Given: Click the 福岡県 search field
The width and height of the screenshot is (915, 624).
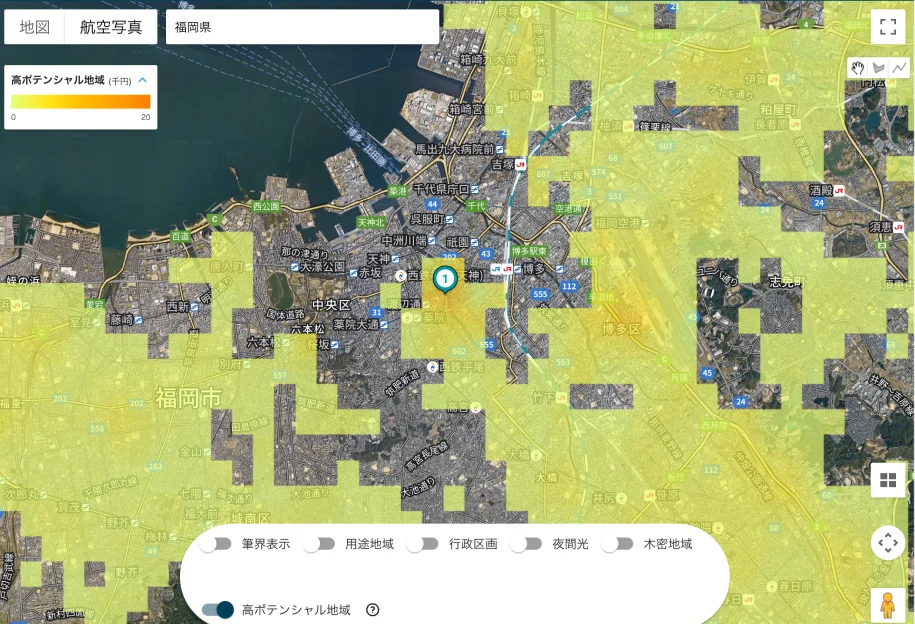Looking at the screenshot, I should click(x=300, y=27).
